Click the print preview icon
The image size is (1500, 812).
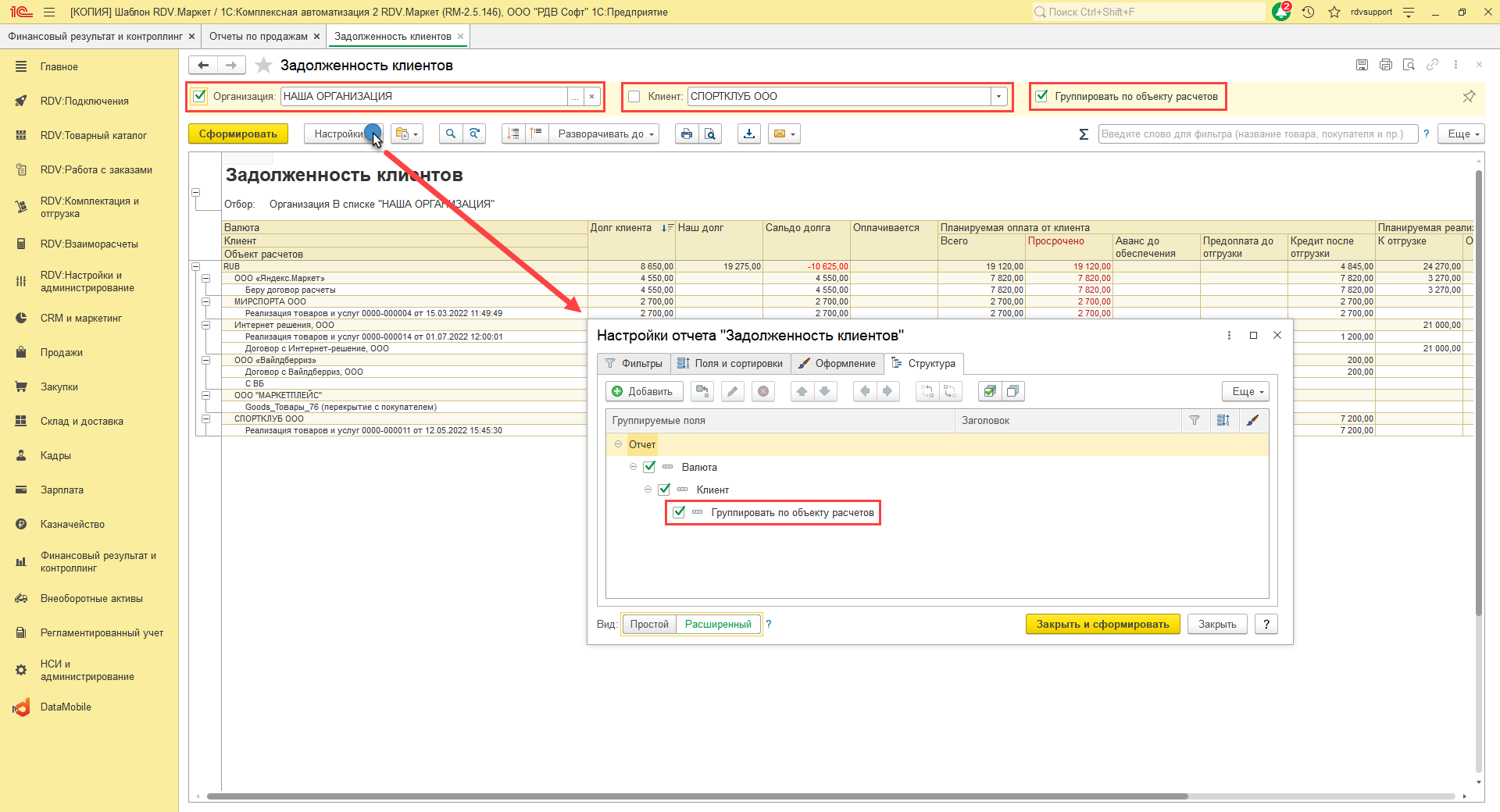(x=709, y=134)
